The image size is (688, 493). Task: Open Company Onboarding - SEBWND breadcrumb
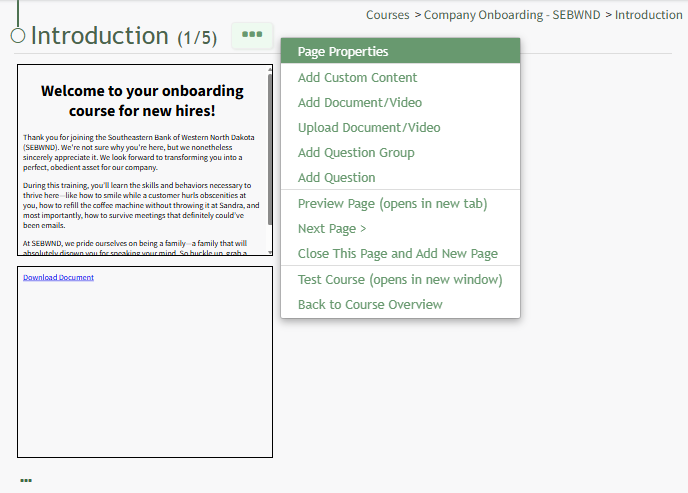pyautogui.click(x=512, y=15)
